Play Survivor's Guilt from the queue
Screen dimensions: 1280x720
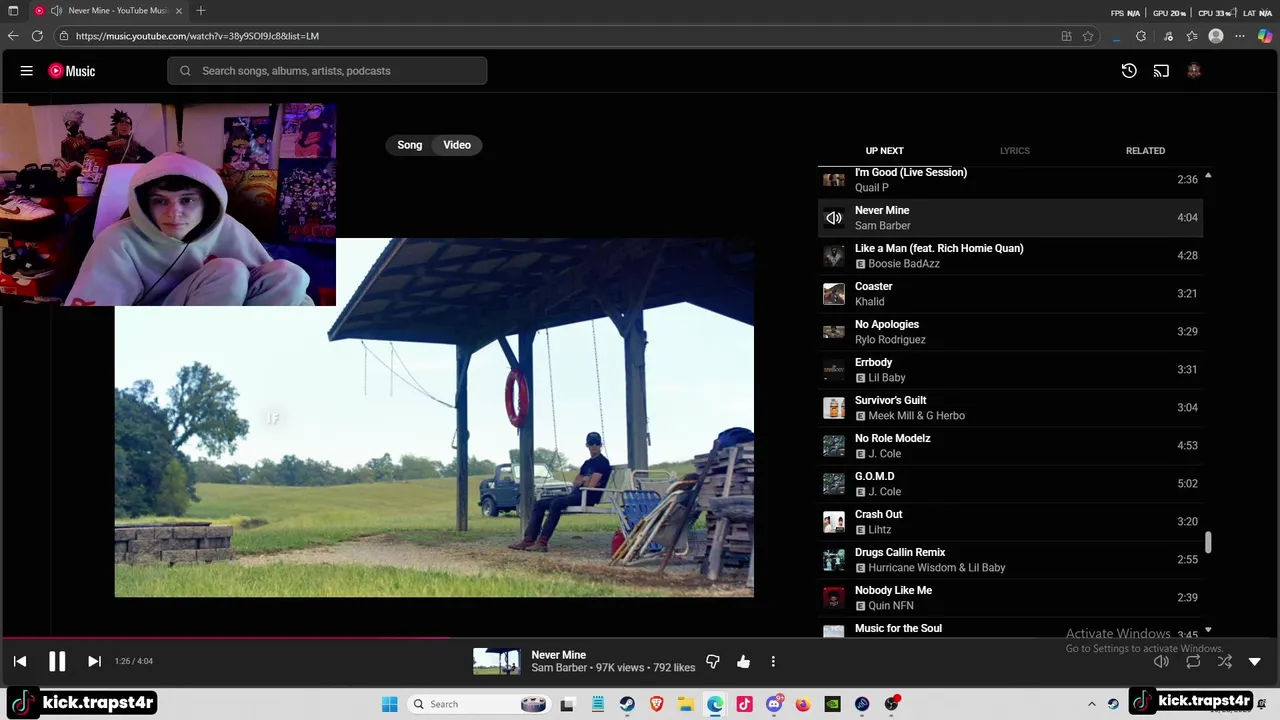click(1010, 408)
